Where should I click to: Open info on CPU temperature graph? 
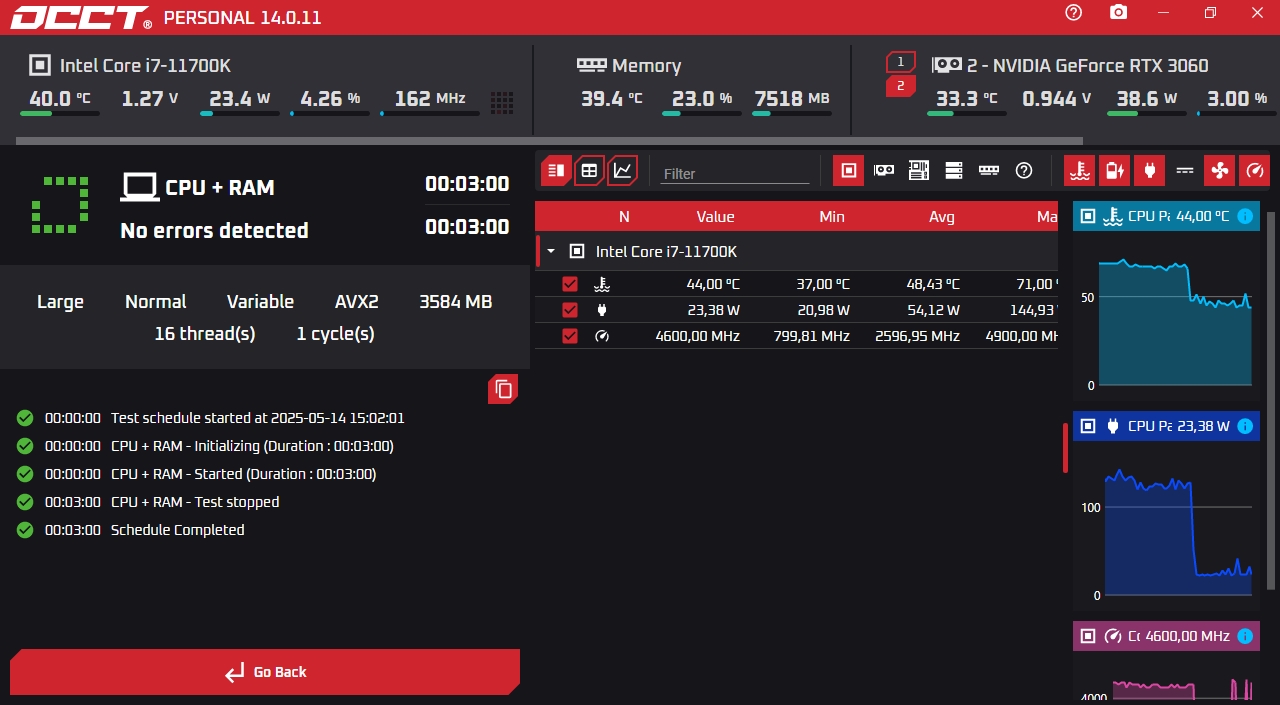click(1245, 216)
